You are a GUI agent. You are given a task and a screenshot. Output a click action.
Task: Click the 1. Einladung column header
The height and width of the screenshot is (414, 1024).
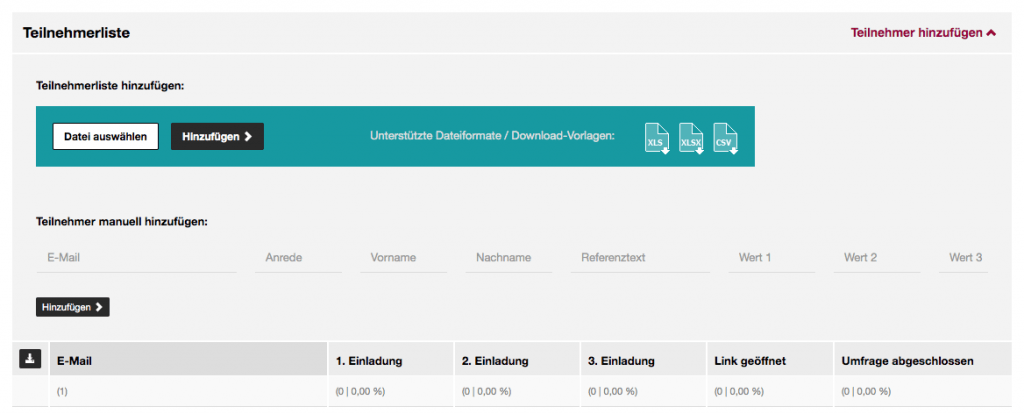point(391,359)
